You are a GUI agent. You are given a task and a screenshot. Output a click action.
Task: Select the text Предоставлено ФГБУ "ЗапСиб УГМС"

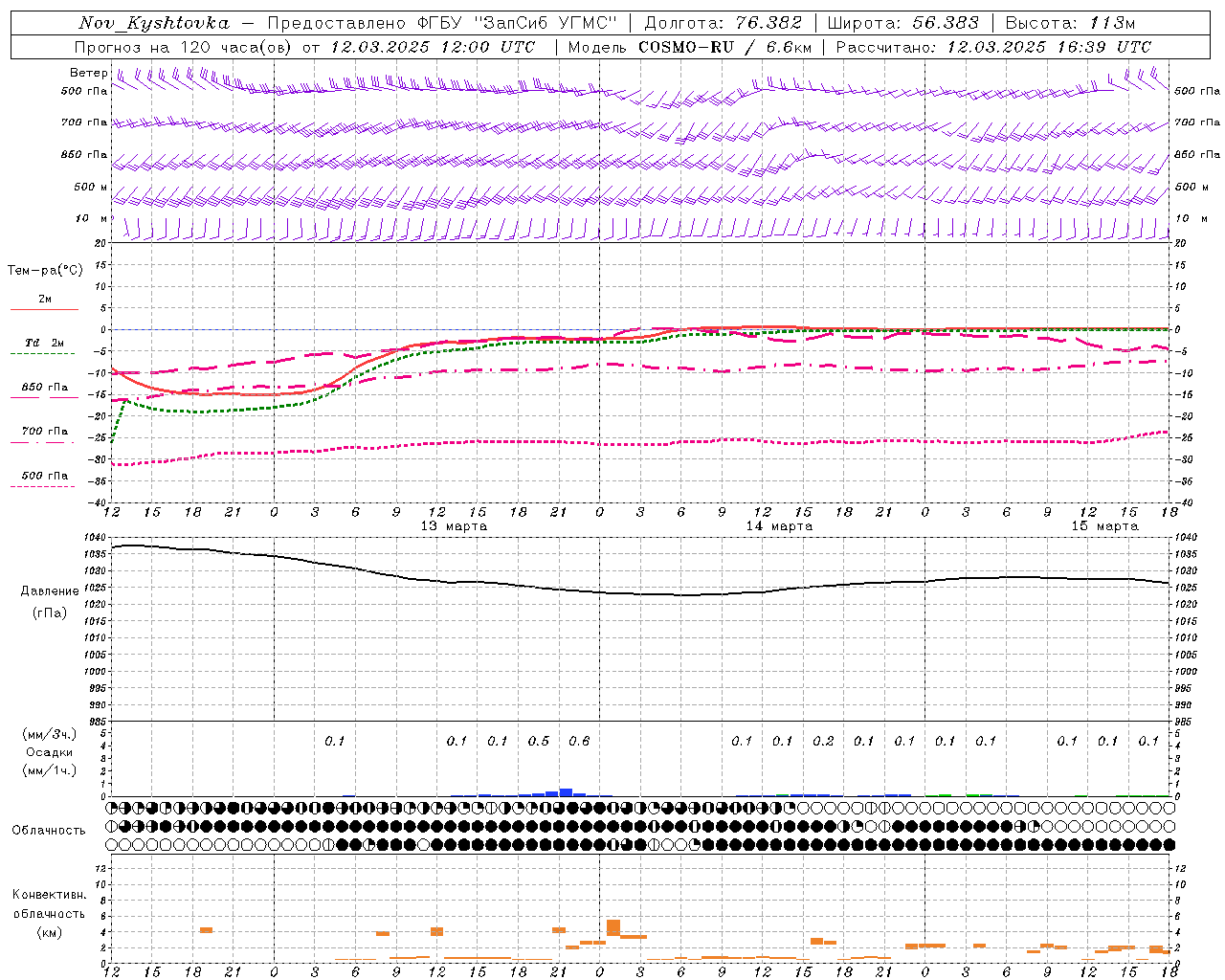(442, 23)
